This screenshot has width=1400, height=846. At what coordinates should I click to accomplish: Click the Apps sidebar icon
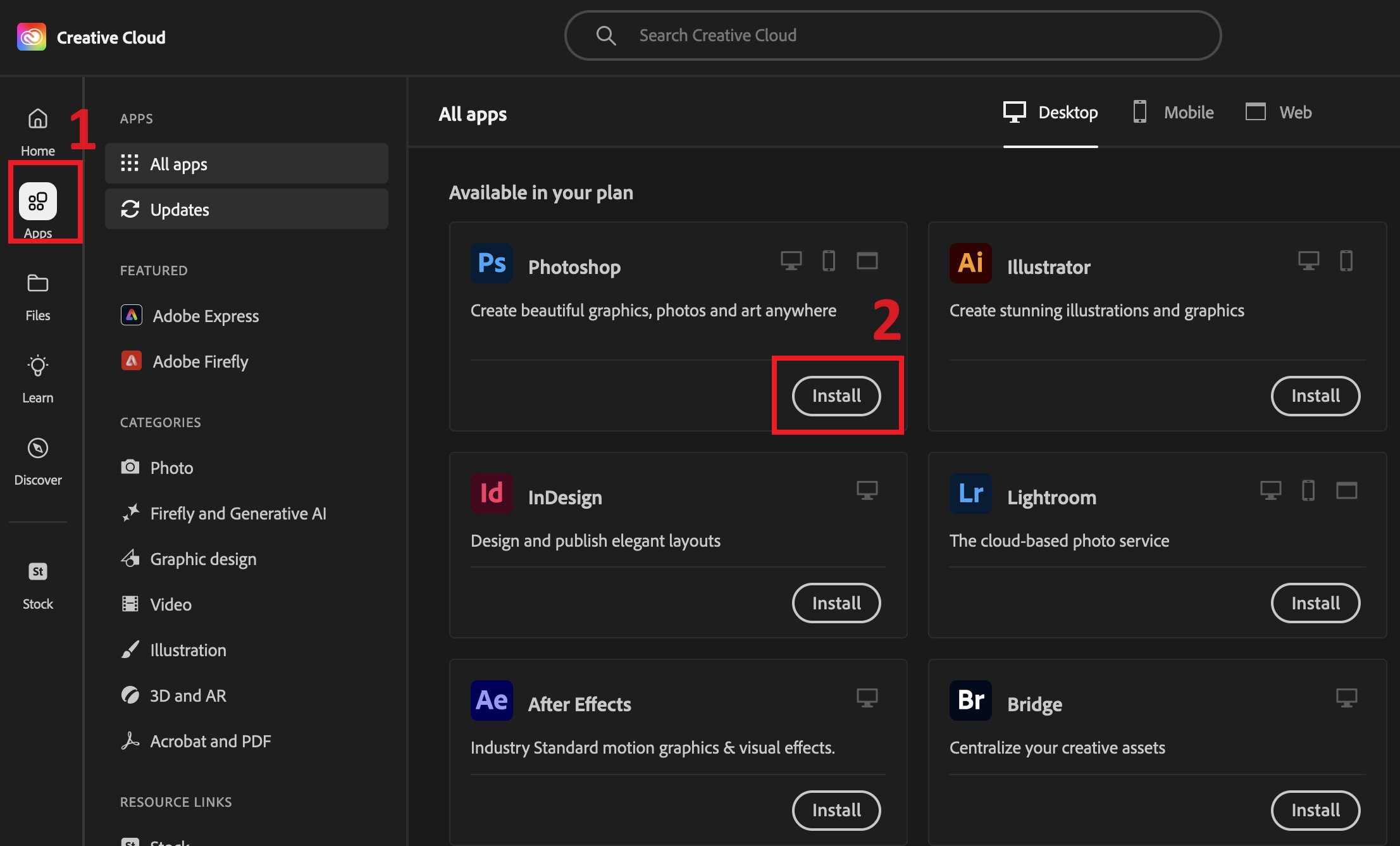click(37, 202)
